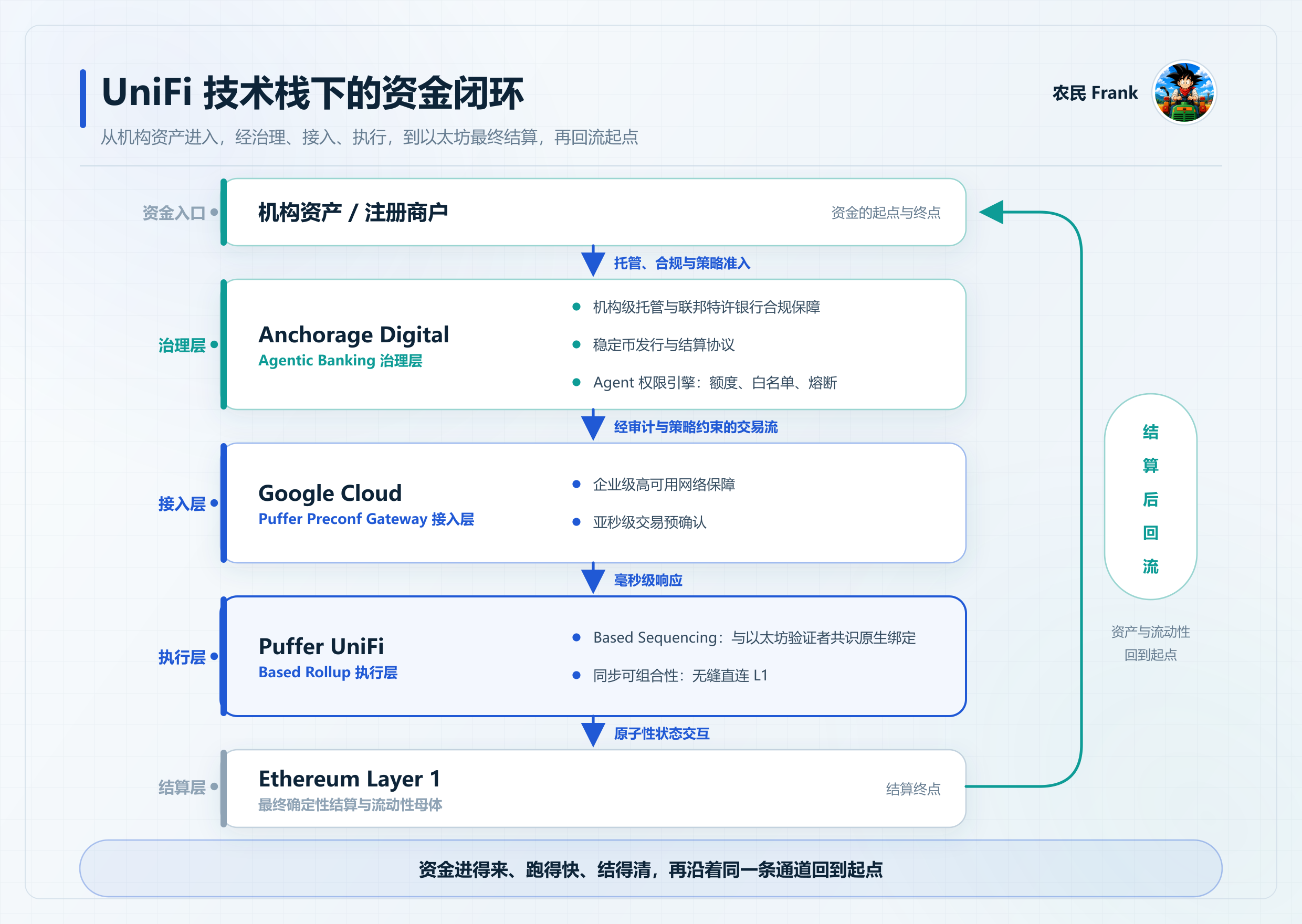Click the bullet starting with Based Sequencing
This screenshot has height=924, width=1302.
pos(754,638)
